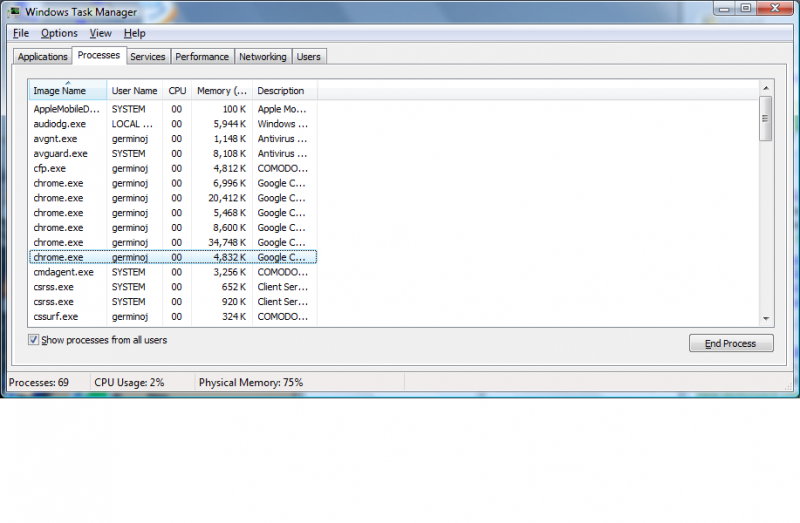Open the Performance tab
This screenshot has width=800, height=523.
pyautogui.click(x=202, y=57)
